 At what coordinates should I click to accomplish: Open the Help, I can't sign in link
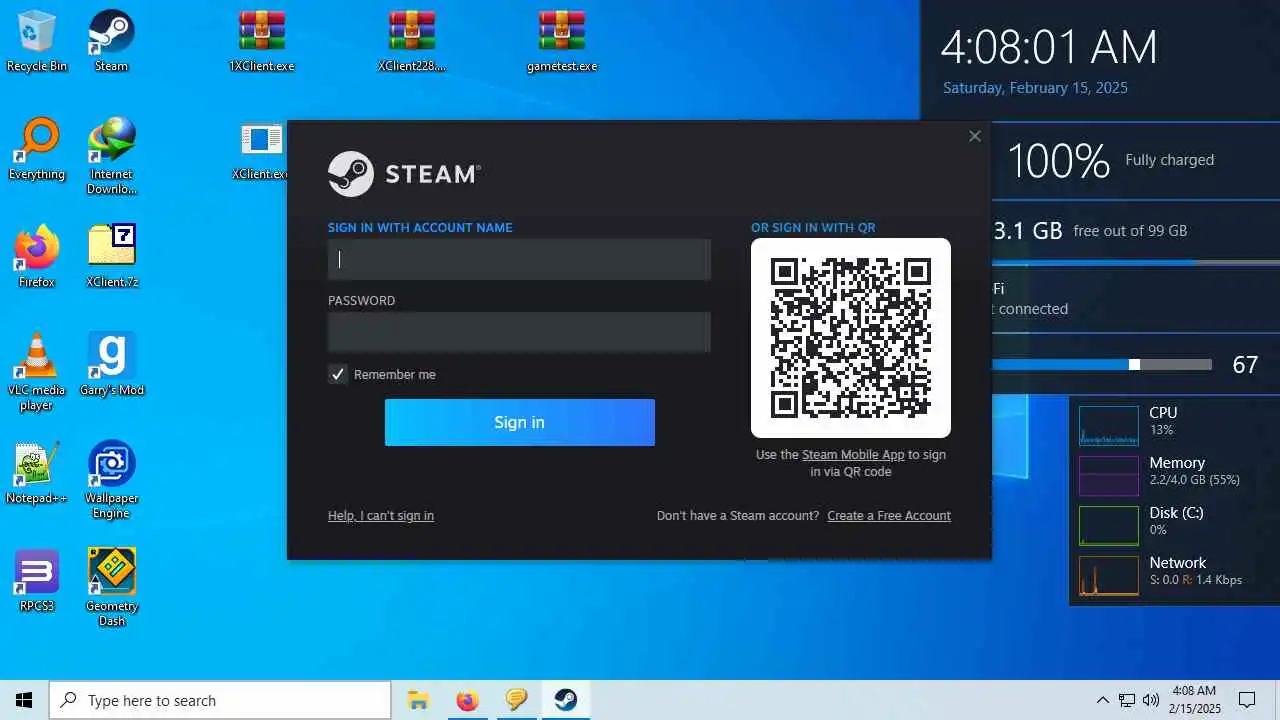[381, 516]
